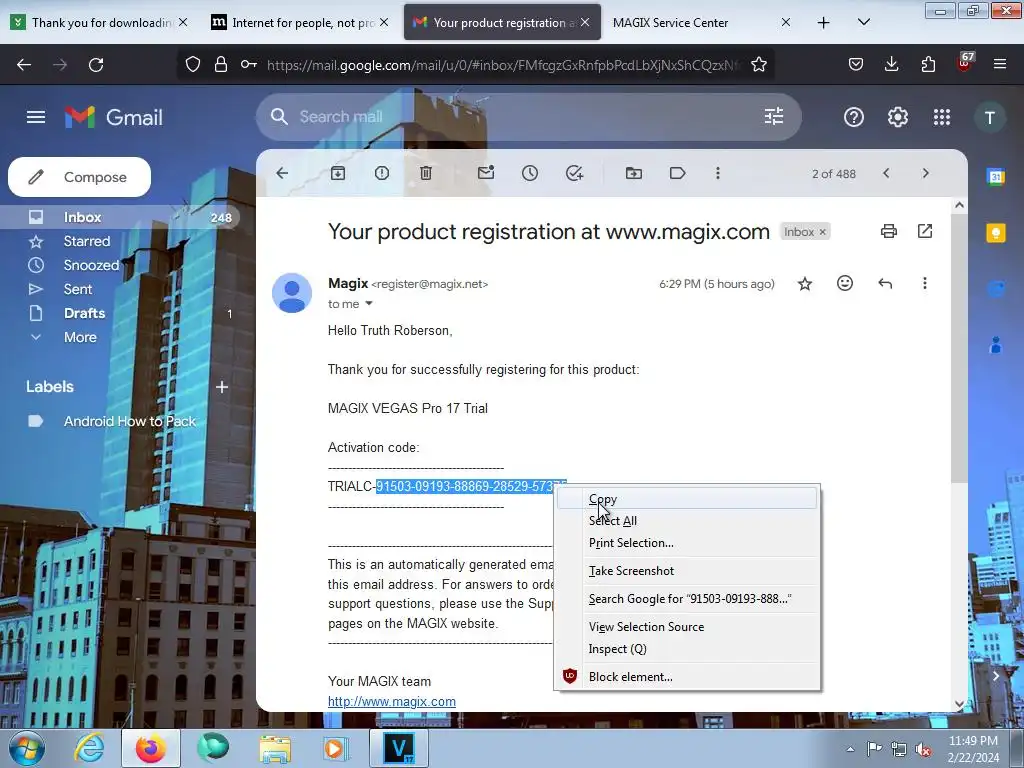Open VEGAS Pro 17 taskbar icon
Image resolution: width=1024 pixels, height=768 pixels.
(398, 748)
